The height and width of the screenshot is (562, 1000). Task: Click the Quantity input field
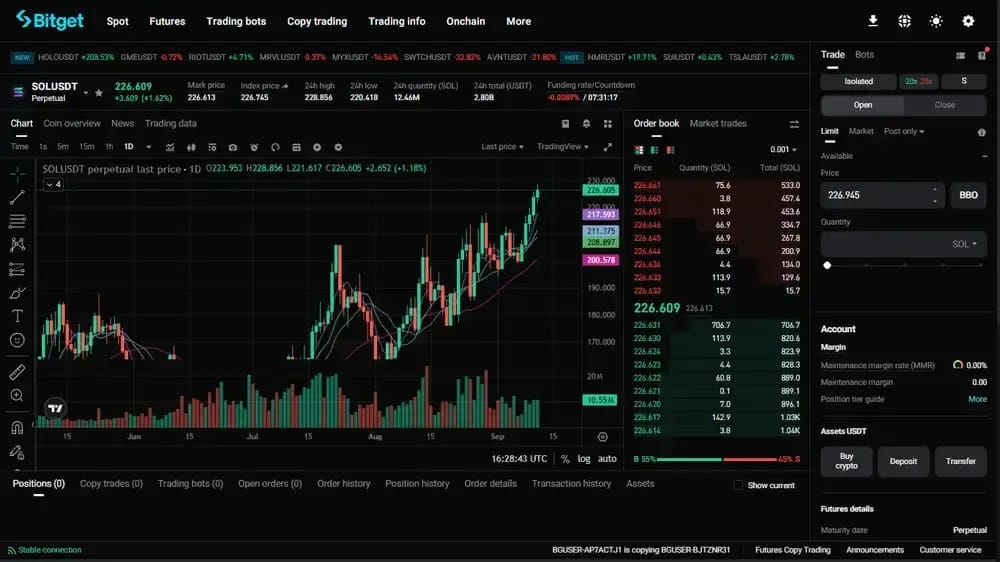(903, 244)
